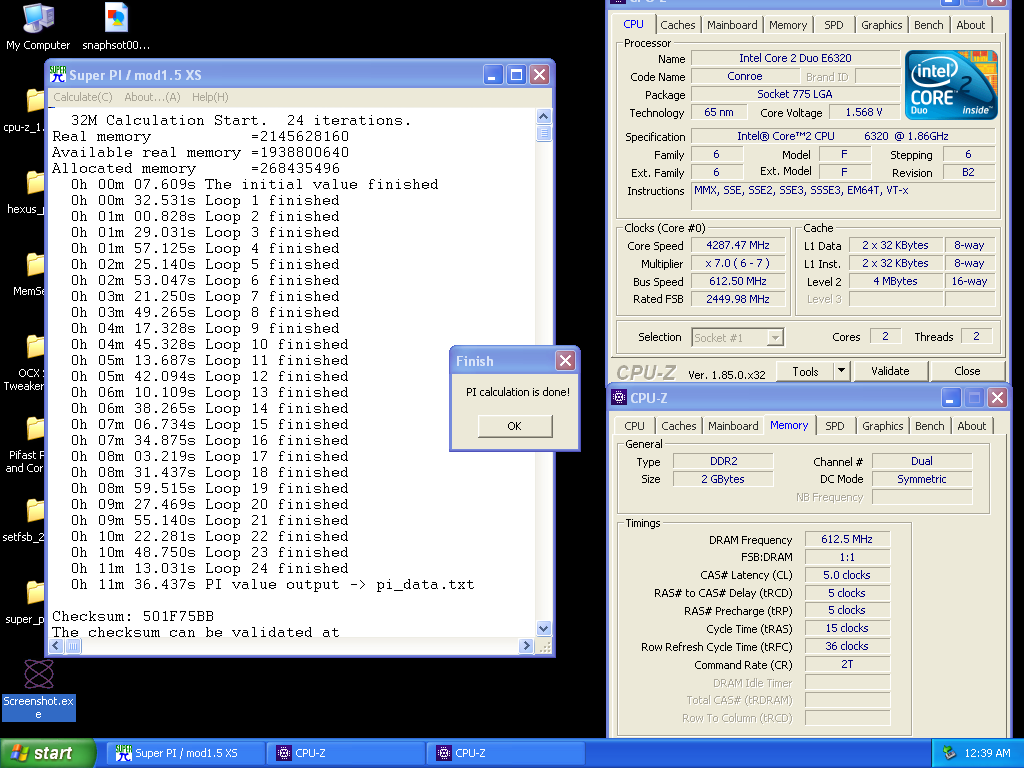
Task: Click the DRAM Frequency 612.5 MHz value
Action: (847, 539)
